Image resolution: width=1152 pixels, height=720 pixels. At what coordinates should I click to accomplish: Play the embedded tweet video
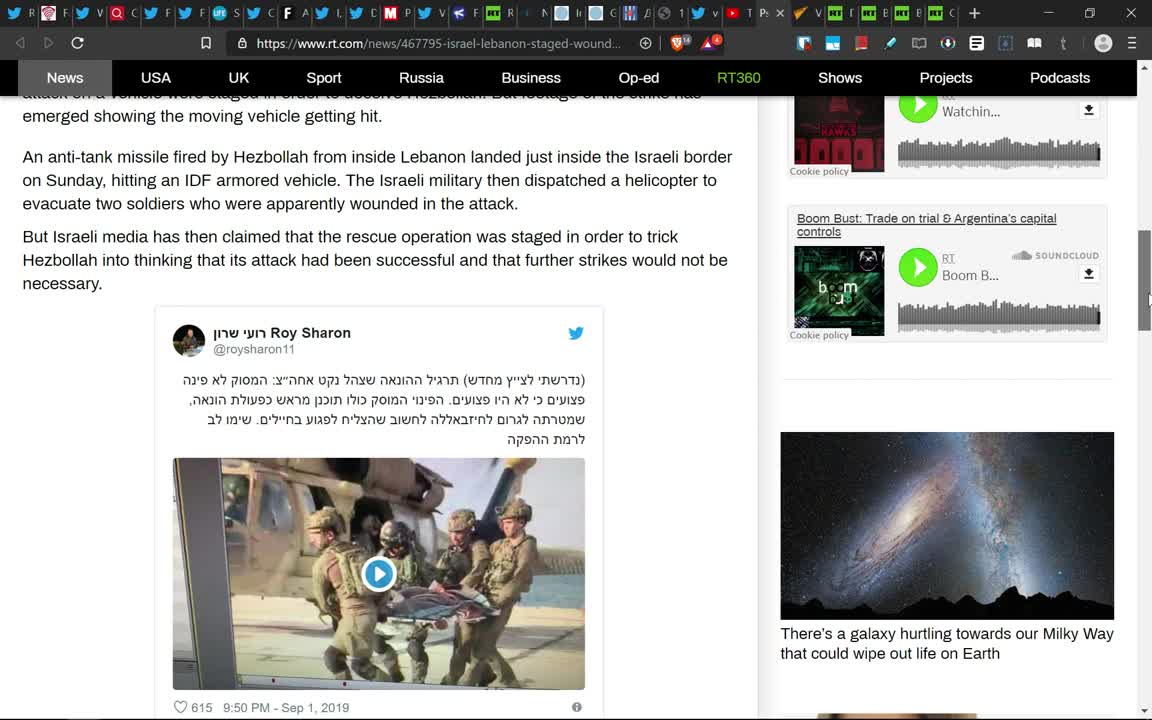click(378, 574)
